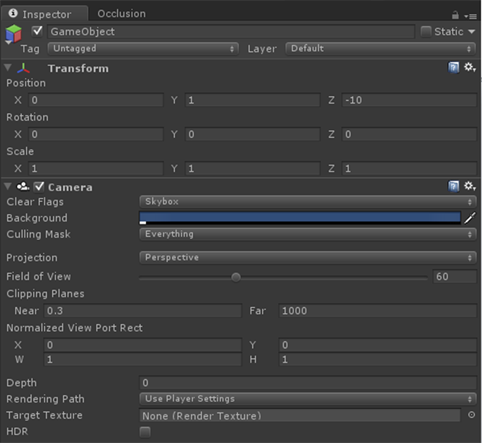Viewport: 482px width, 443px height.
Task: Click the Scale Y field
Action: coord(253,168)
